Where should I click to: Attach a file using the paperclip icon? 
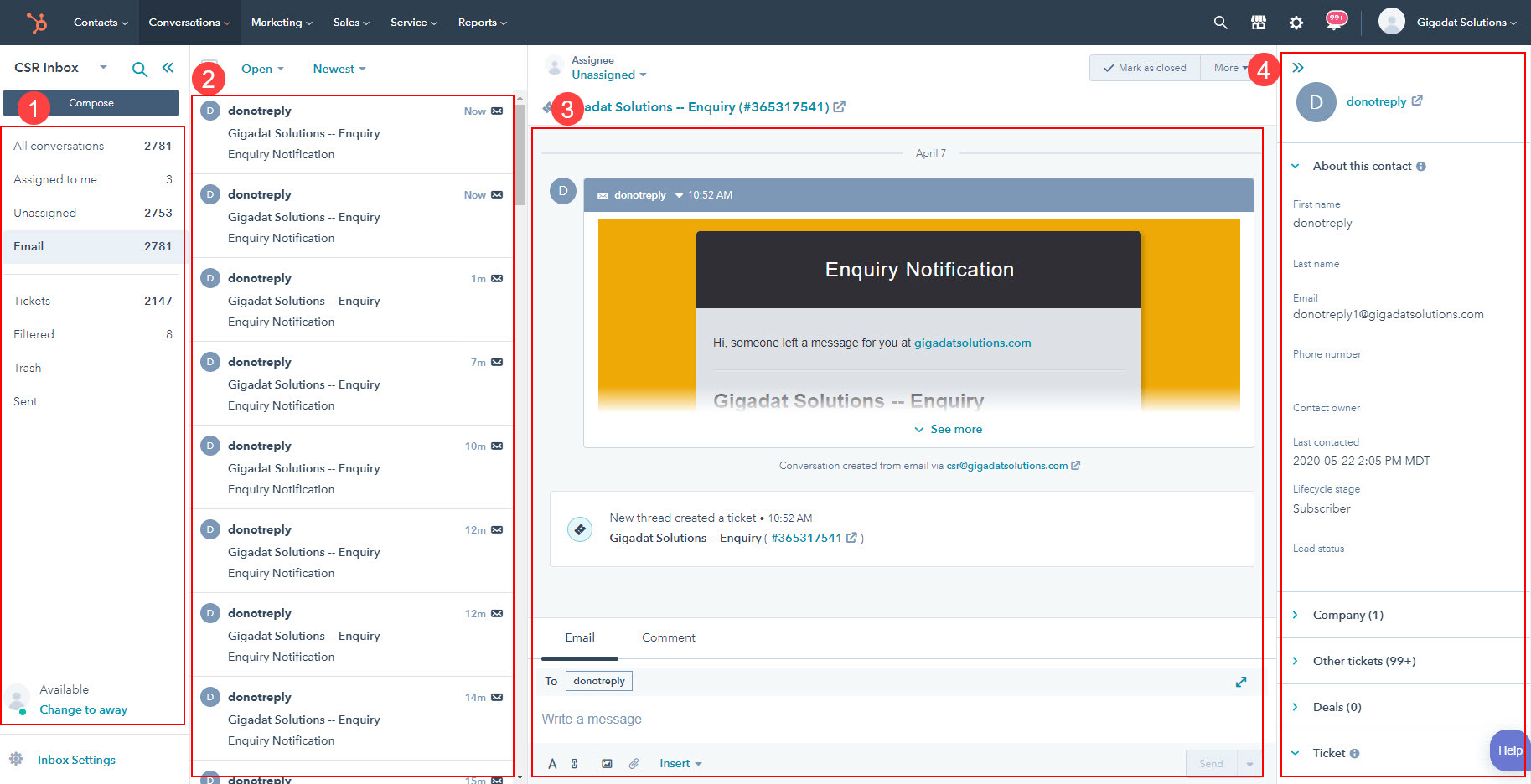pyautogui.click(x=634, y=763)
